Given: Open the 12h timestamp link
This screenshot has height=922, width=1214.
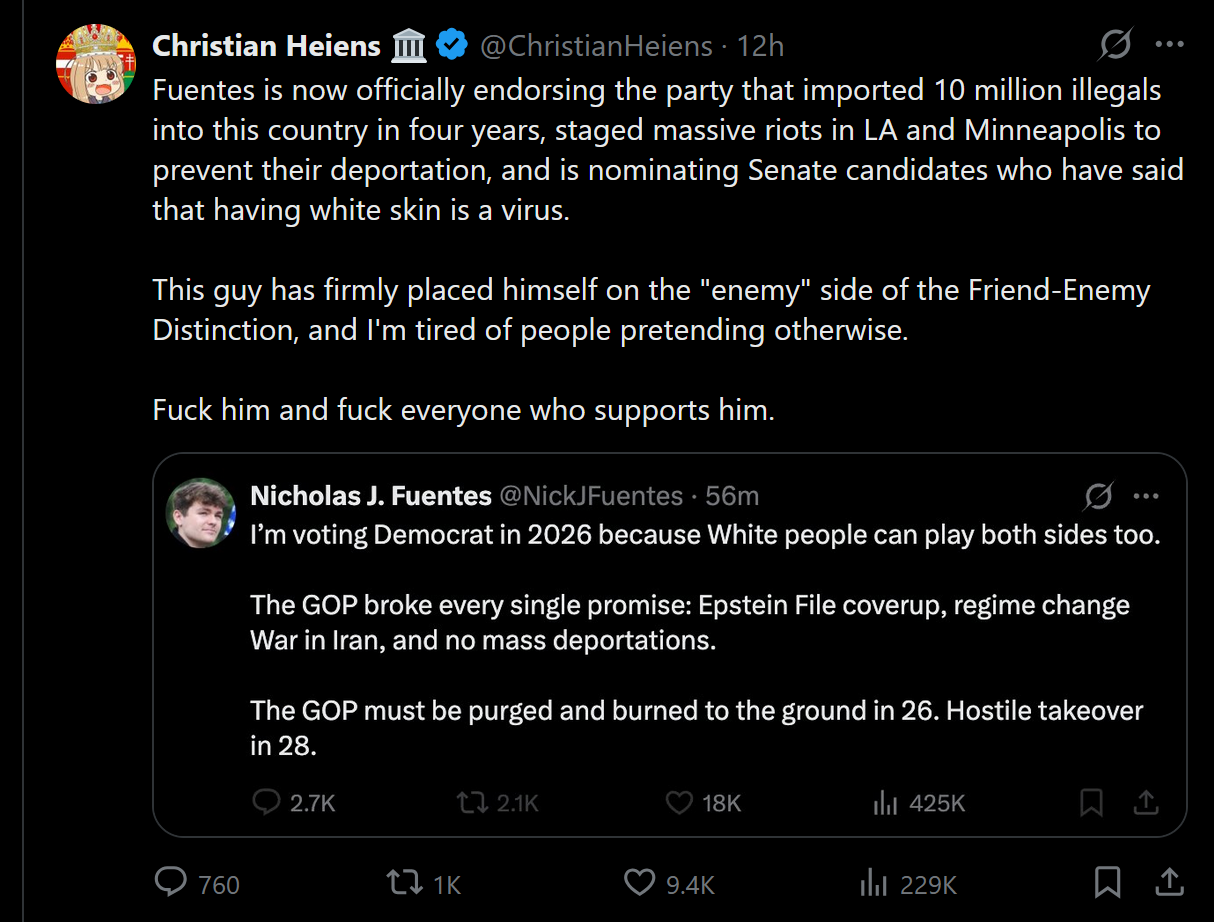Looking at the screenshot, I should 760,46.
